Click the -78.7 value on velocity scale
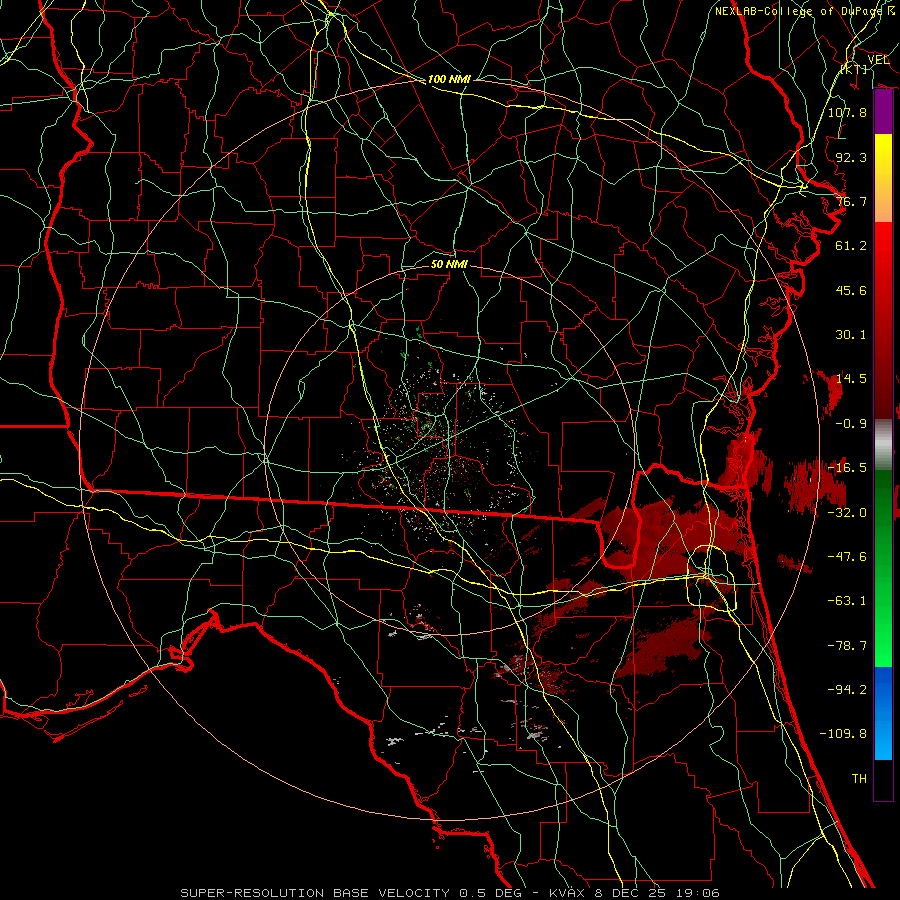The height and width of the screenshot is (900, 900). tap(847, 646)
